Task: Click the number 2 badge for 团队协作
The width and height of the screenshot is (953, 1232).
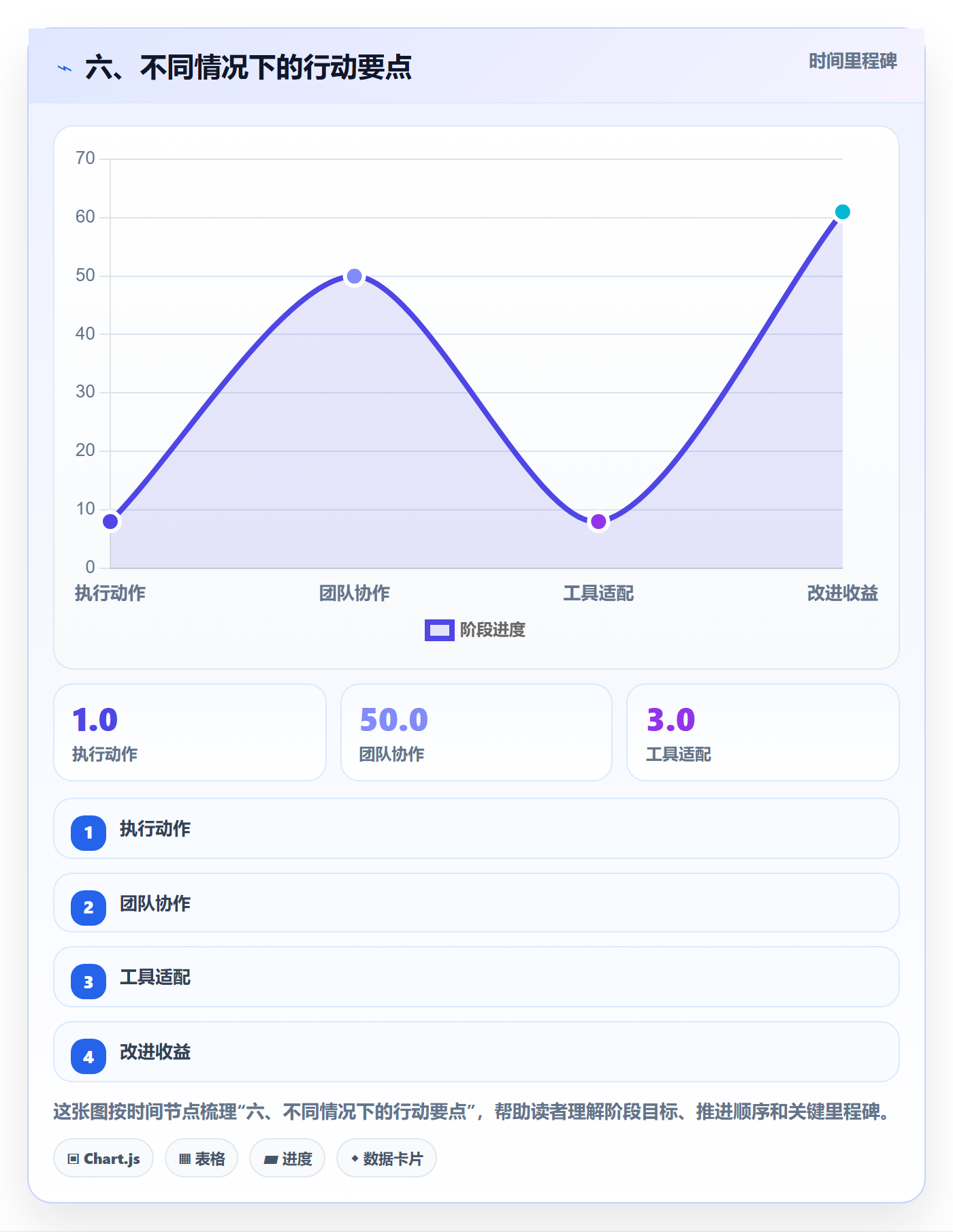Action: [88, 907]
